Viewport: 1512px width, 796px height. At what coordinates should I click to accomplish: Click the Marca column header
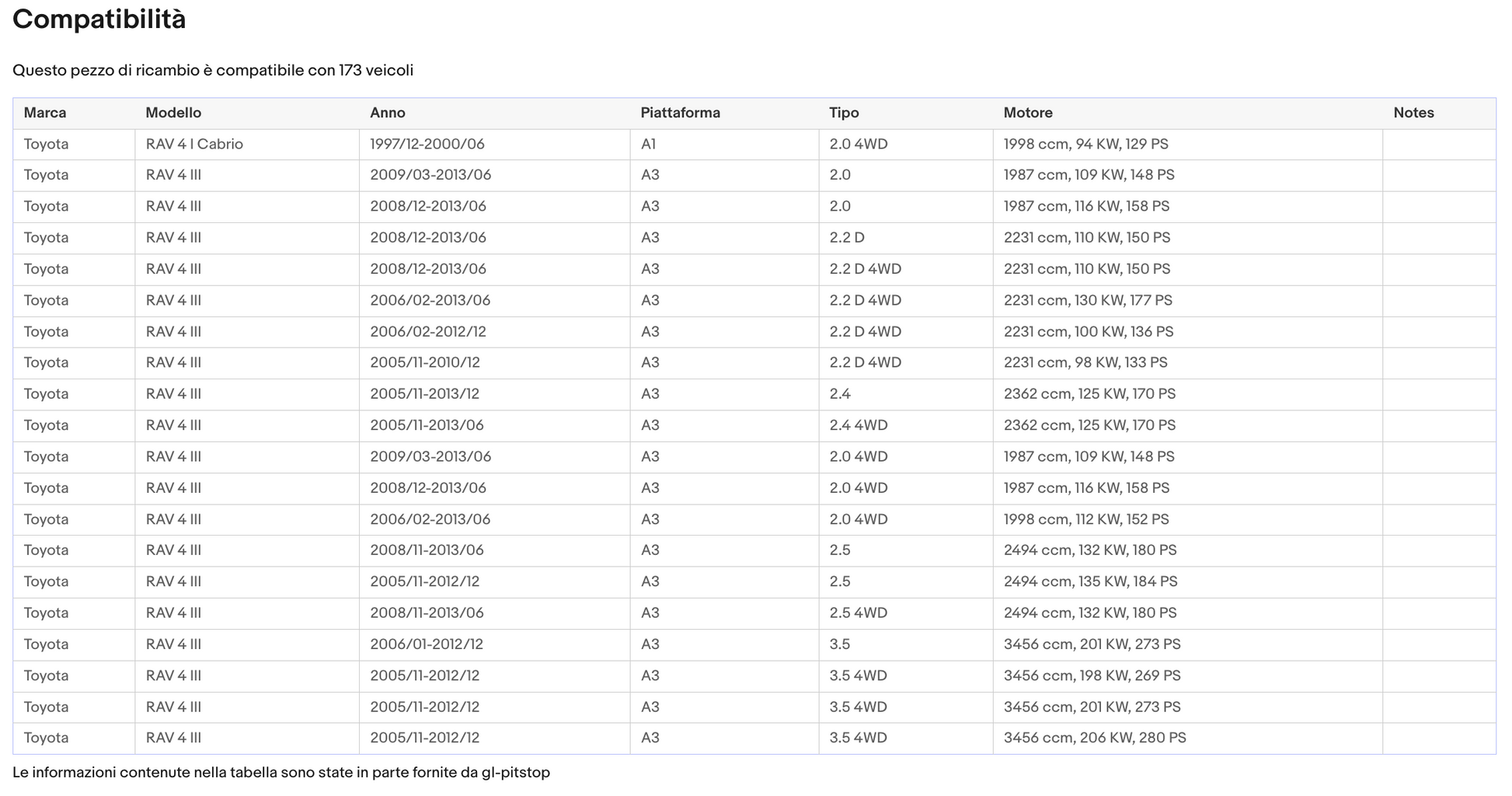[74, 113]
